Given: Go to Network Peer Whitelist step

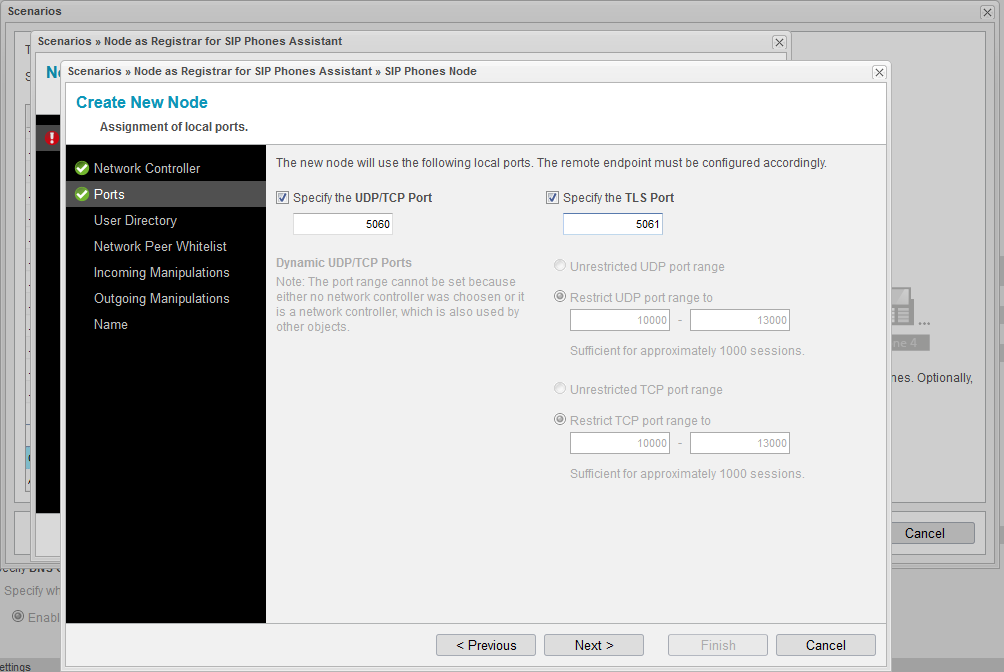Looking at the screenshot, I should [x=160, y=247].
